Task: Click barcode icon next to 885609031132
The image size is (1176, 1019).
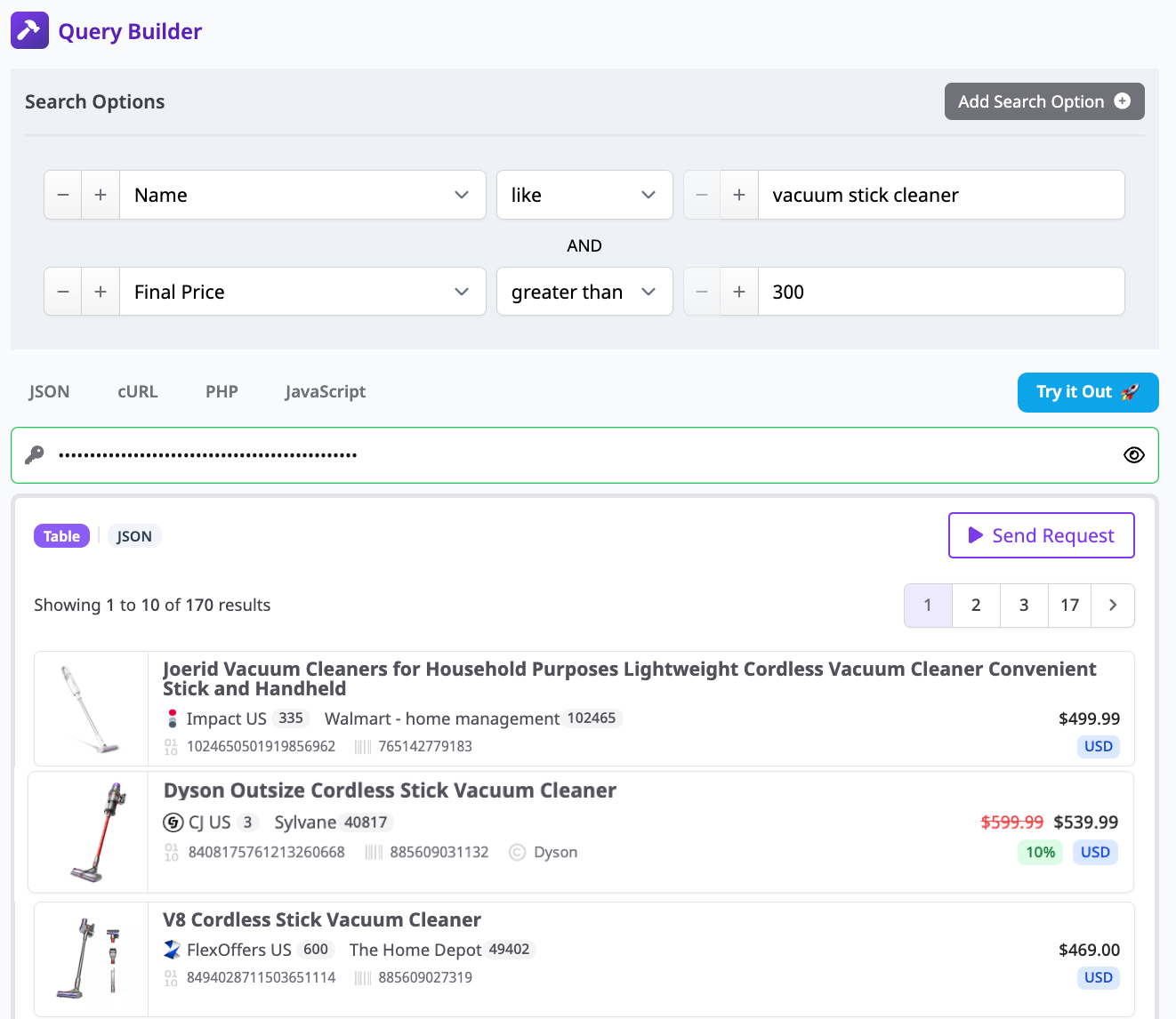Action: coord(375,852)
